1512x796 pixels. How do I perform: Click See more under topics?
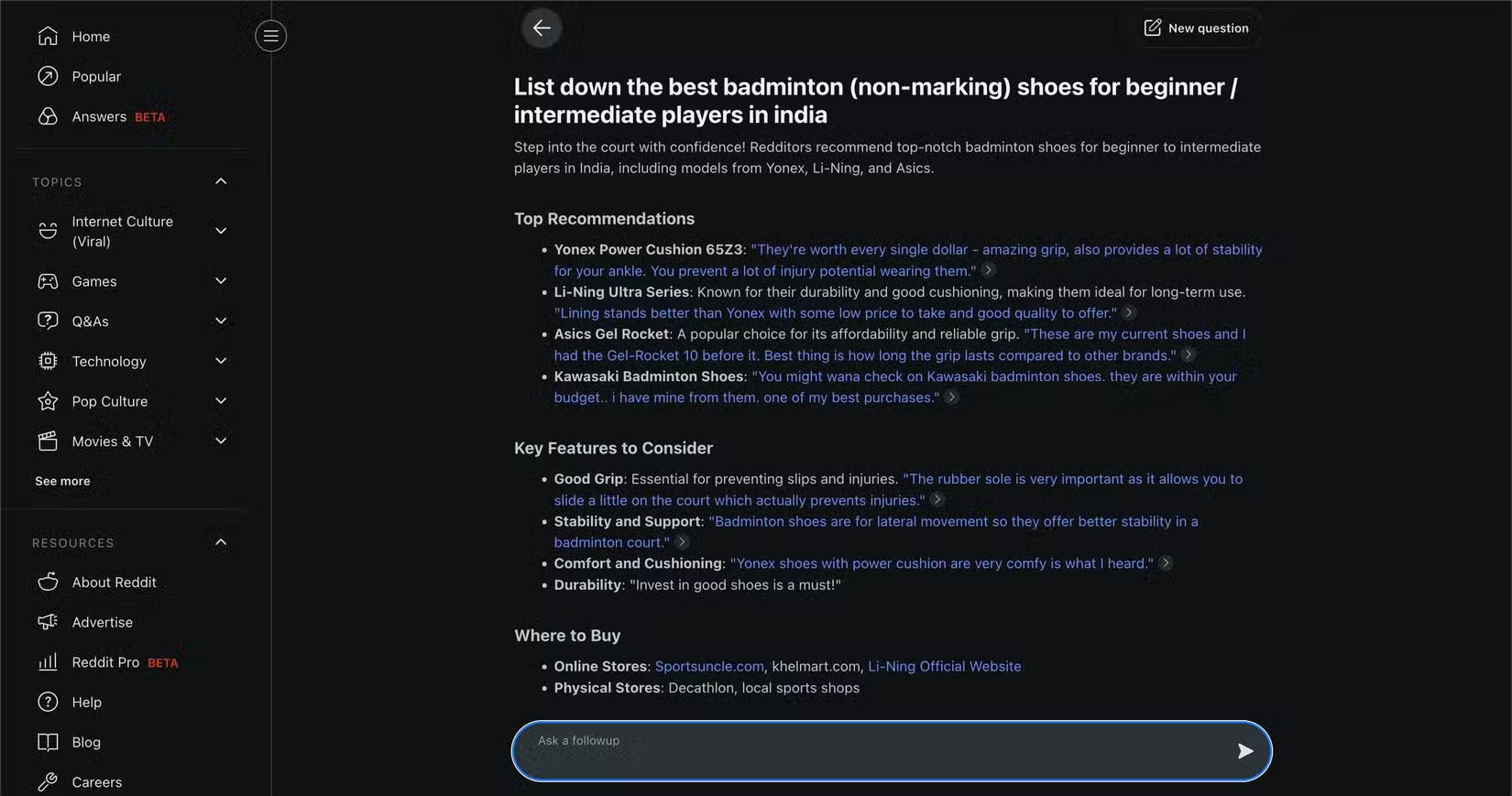click(61, 480)
